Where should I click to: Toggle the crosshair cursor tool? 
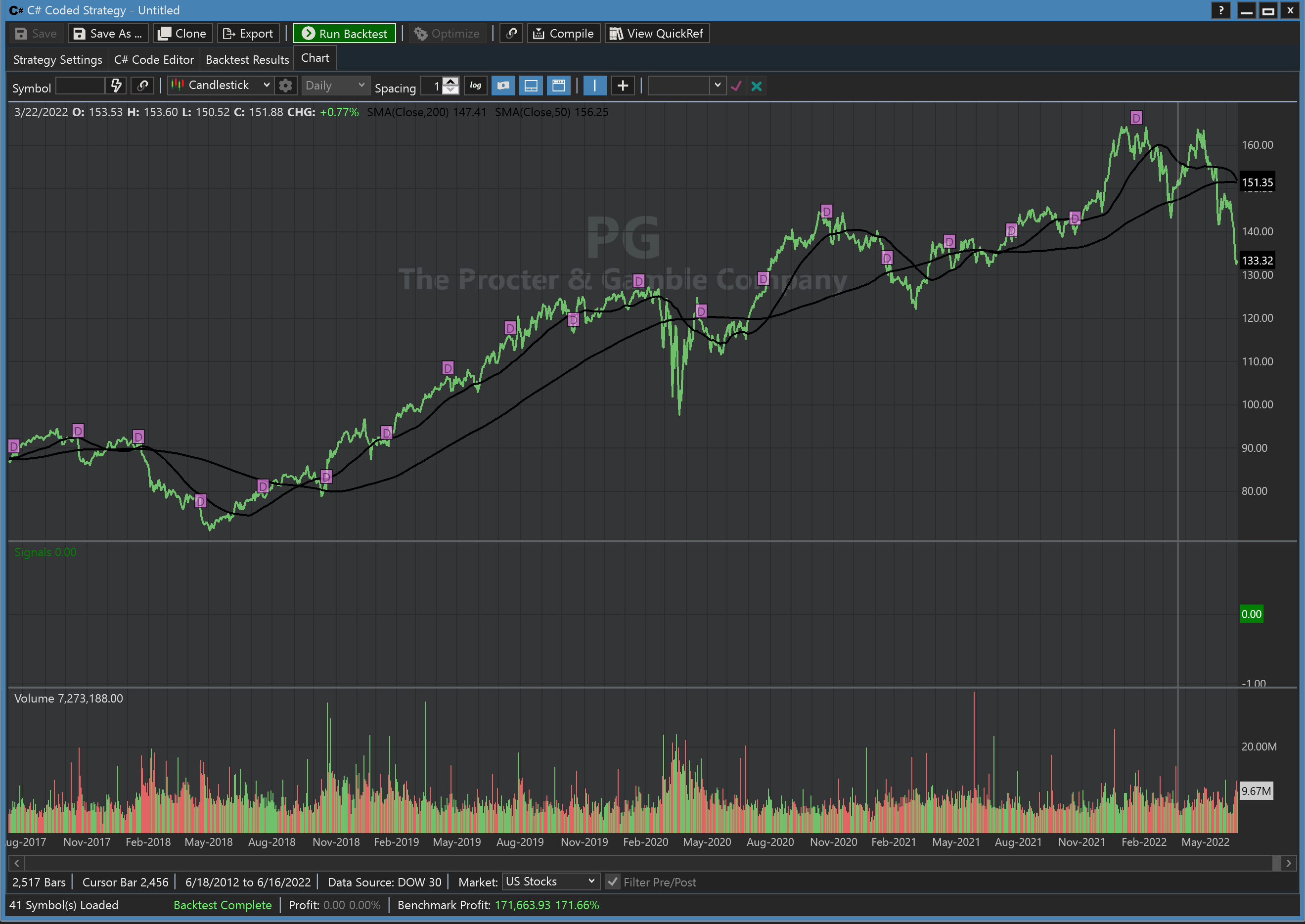623,86
